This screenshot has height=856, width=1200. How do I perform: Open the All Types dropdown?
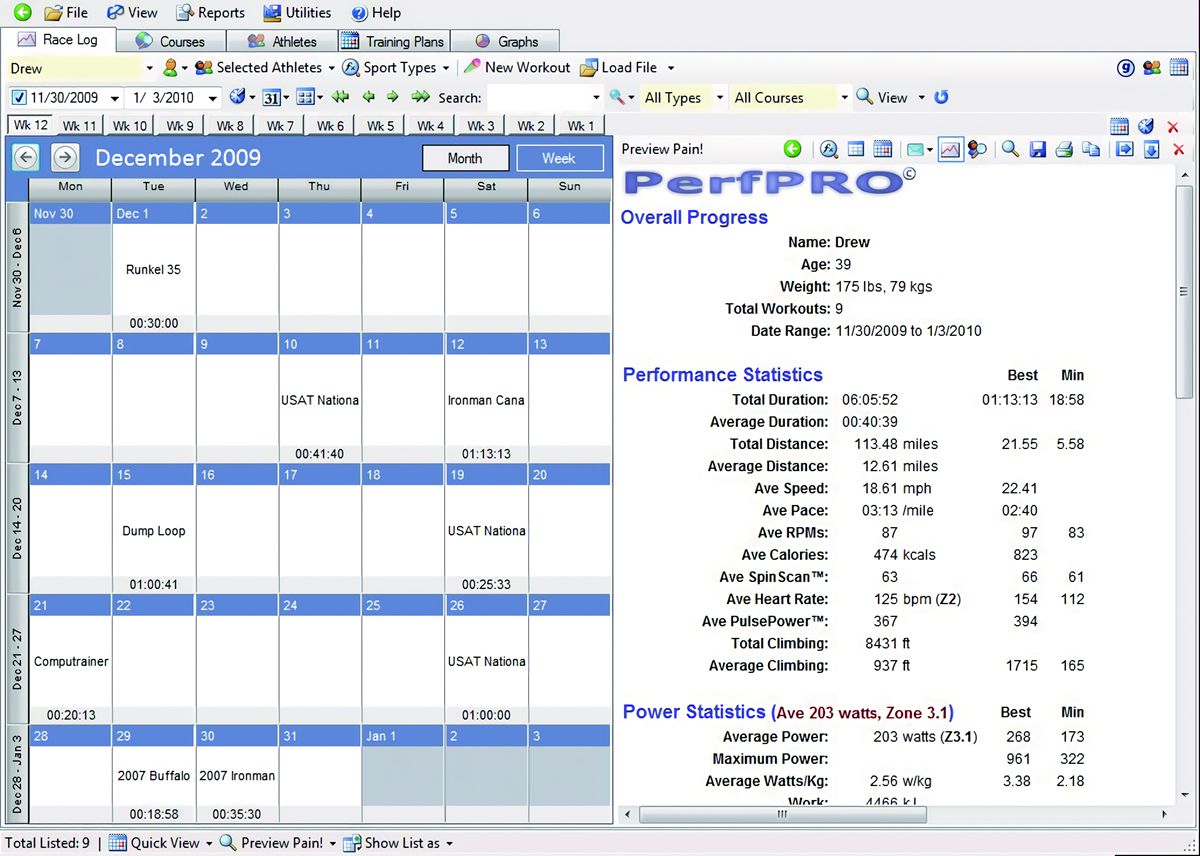coord(682,98)
